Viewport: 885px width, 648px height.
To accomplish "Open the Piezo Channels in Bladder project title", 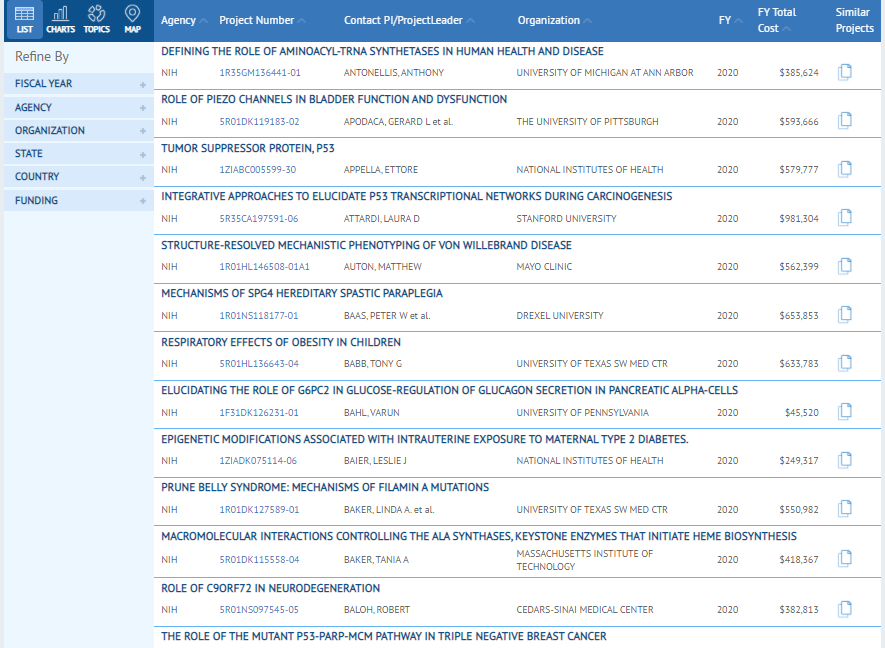I will tap(334, 99).
